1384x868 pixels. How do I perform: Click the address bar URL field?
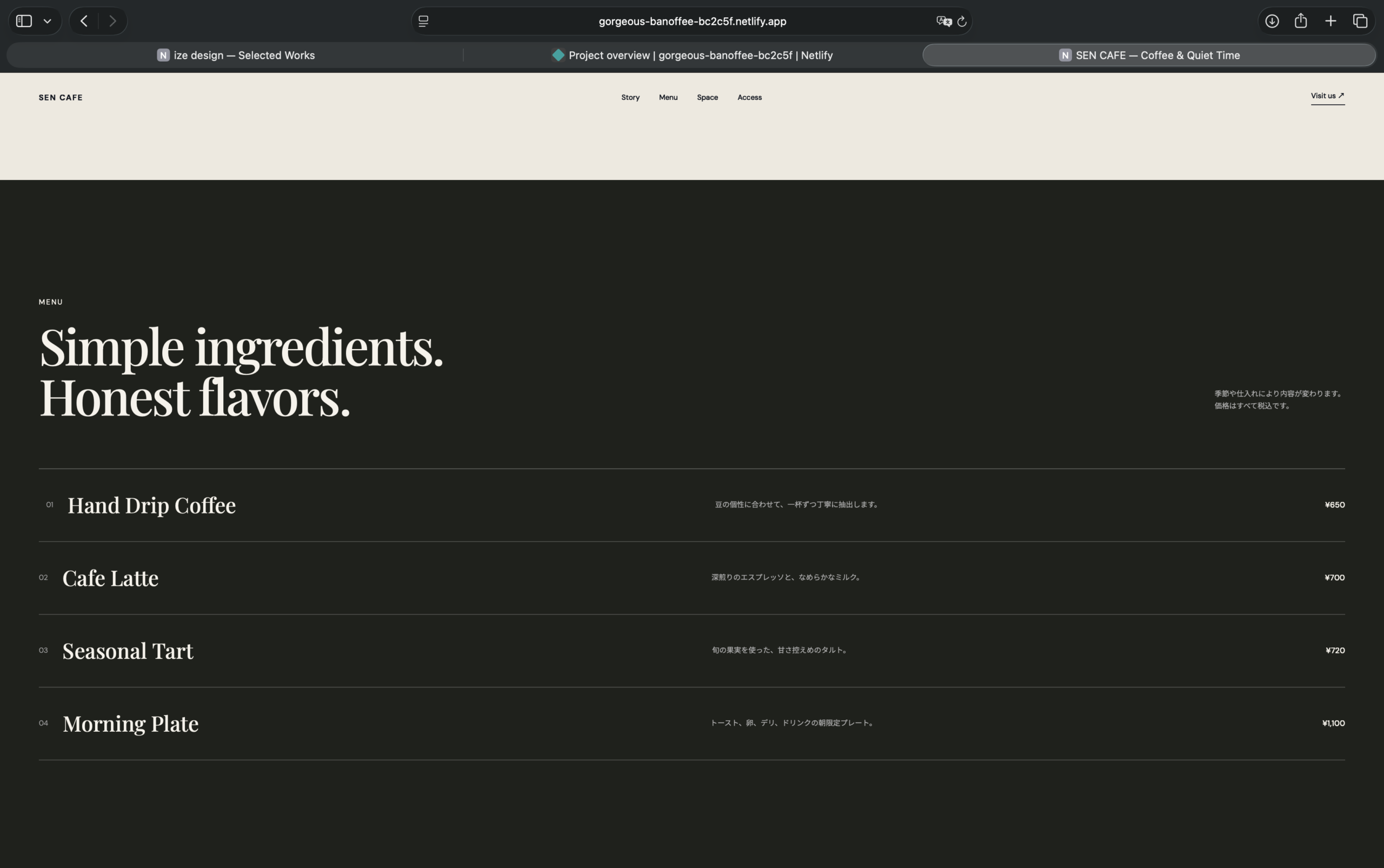[692, 21]
